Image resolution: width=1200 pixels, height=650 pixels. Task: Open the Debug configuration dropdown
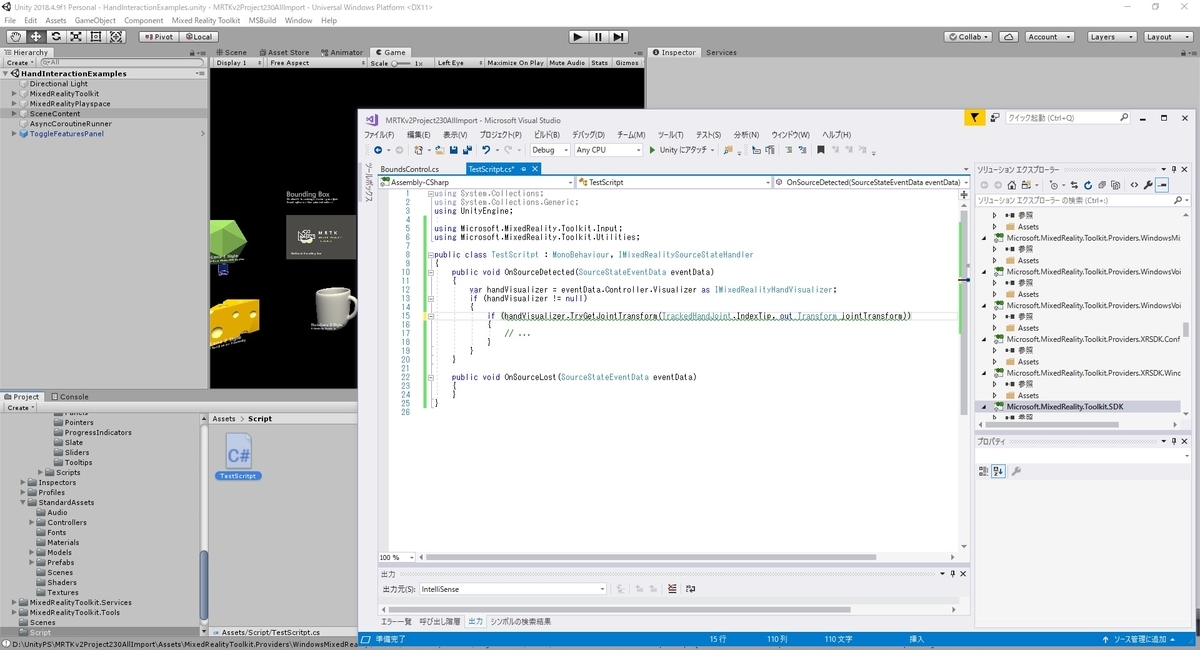tap(549, 150)
